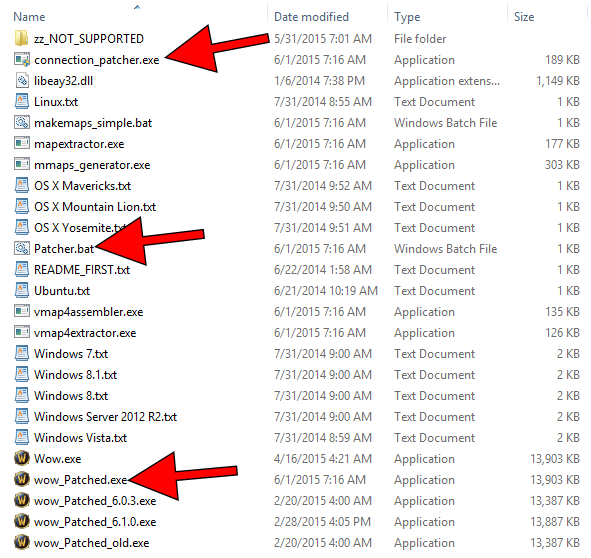Sort by Size column header
This screenshot has height=558, width=591.
(524, 17)
